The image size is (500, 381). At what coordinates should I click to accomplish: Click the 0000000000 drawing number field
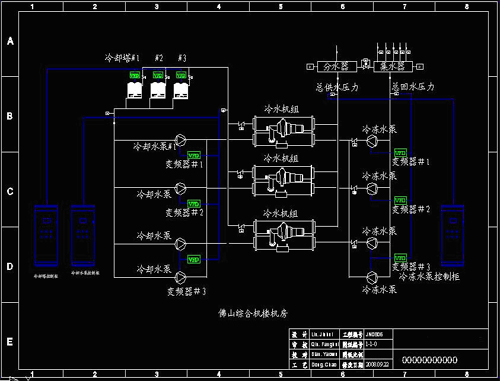click(x=430, y=360)
